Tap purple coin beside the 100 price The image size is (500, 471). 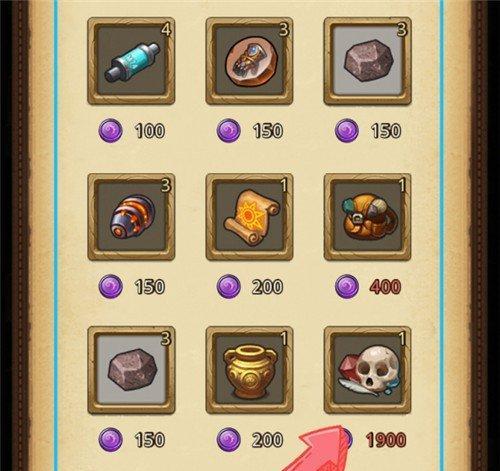pos(111,130)
